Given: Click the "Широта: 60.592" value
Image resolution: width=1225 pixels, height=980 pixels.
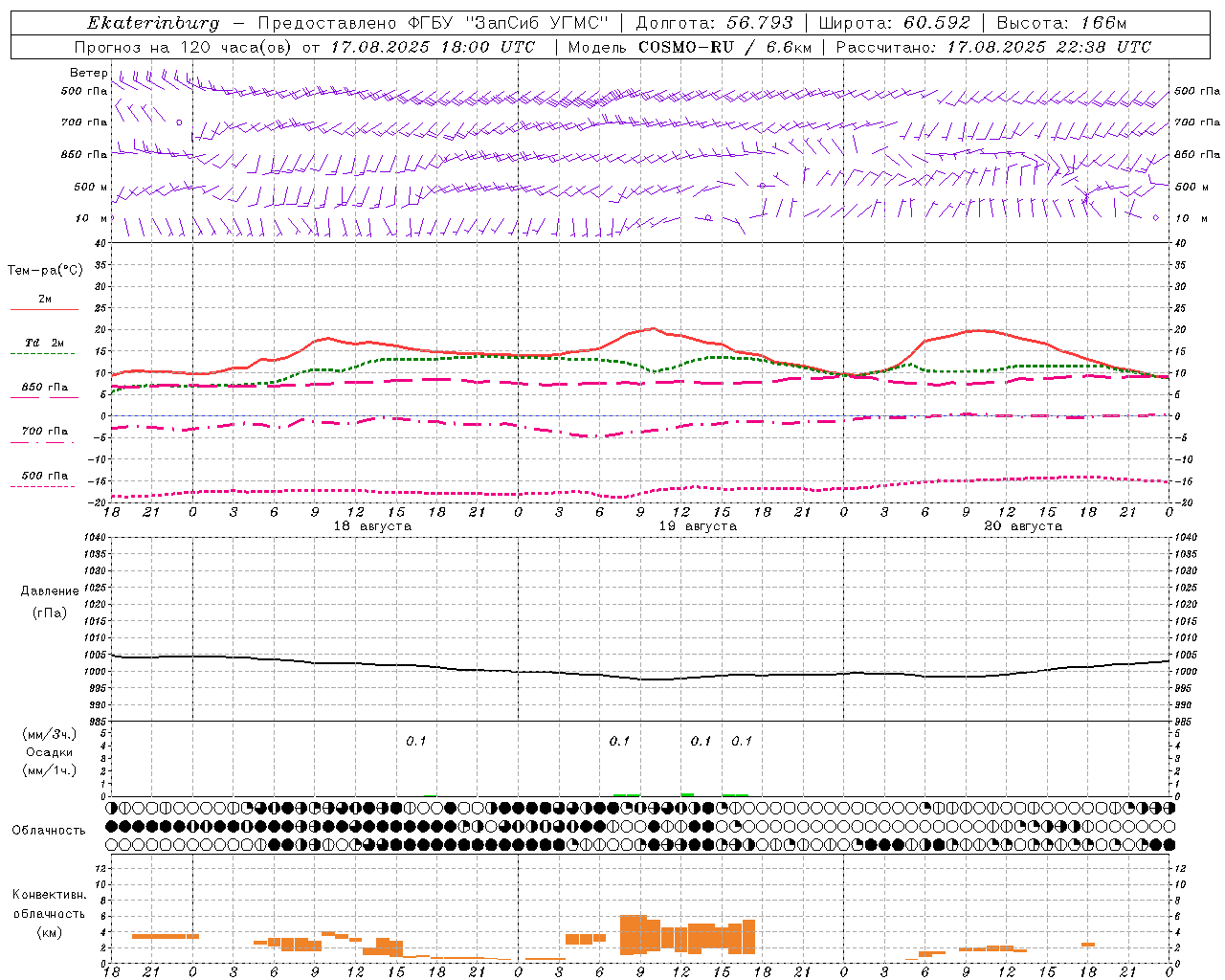Looking at the screenshot, I should click(x=894, y=23).
